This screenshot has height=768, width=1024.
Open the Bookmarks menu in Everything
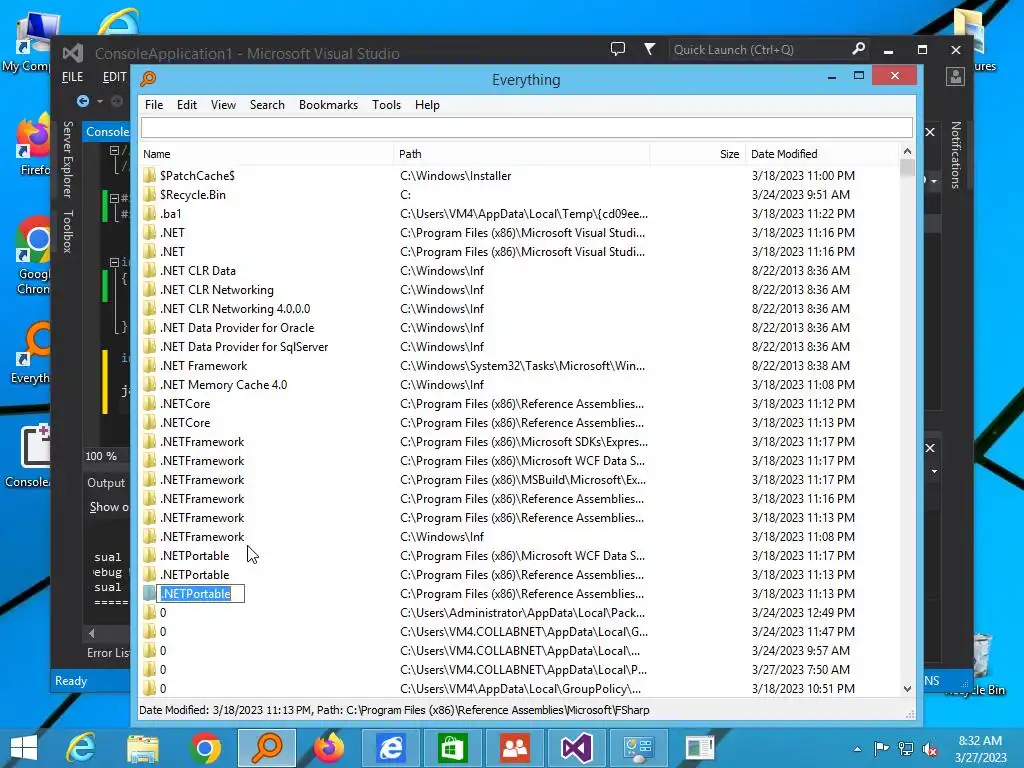(328, 104)
